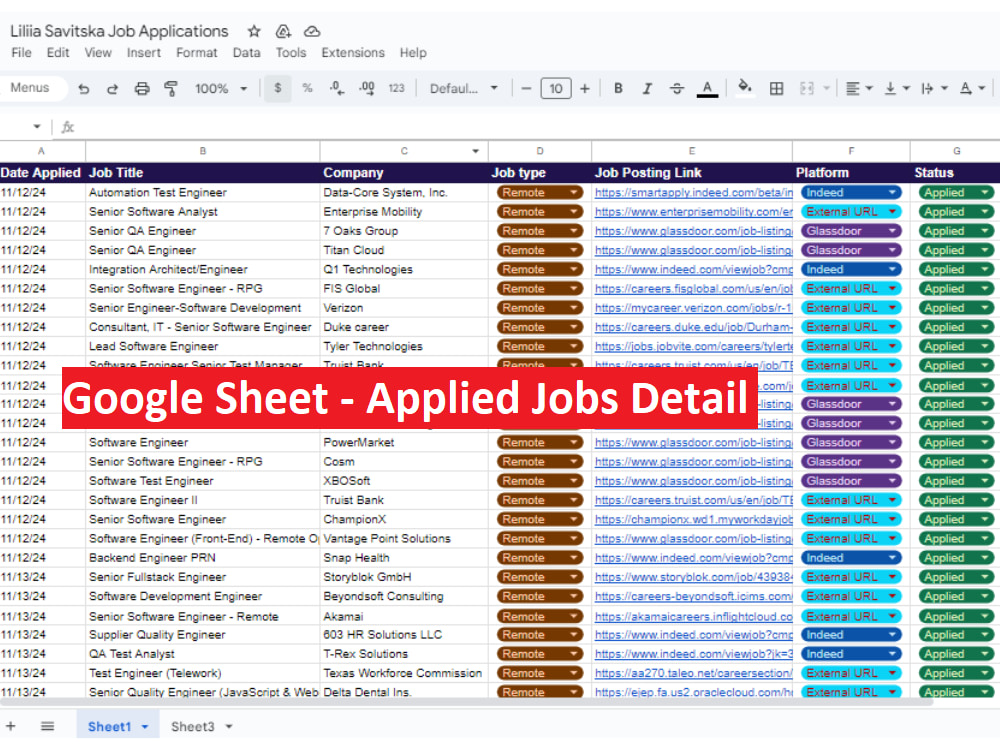Print the spreadsheet
Screen dimensions: 1000x750
[x=142, y=89]
